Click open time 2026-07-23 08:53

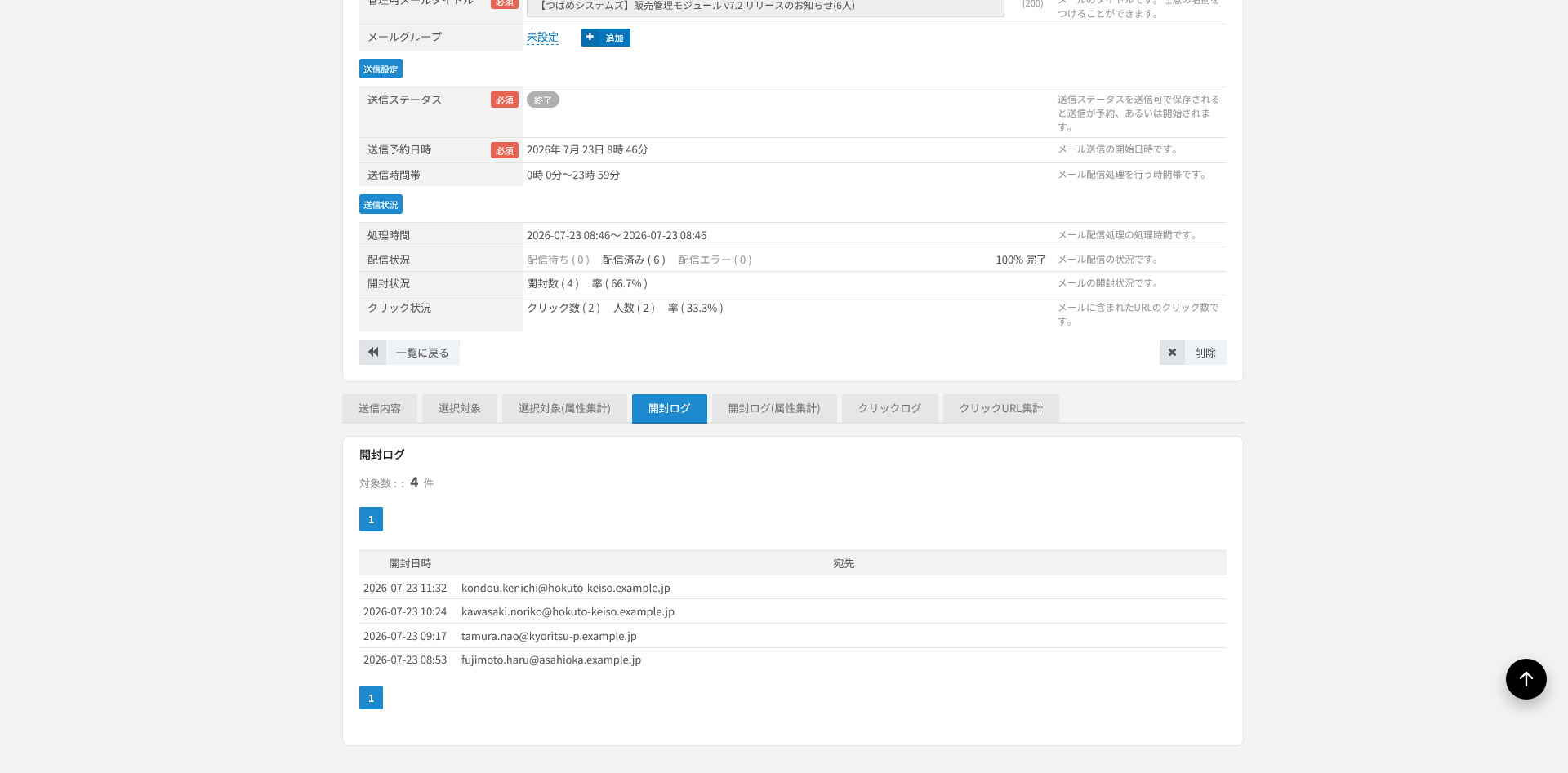coord(405,660)
